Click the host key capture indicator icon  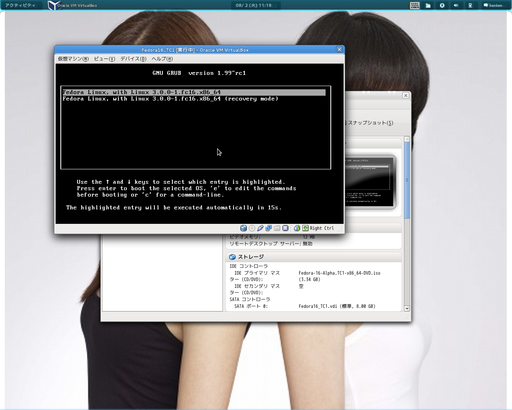305,228
